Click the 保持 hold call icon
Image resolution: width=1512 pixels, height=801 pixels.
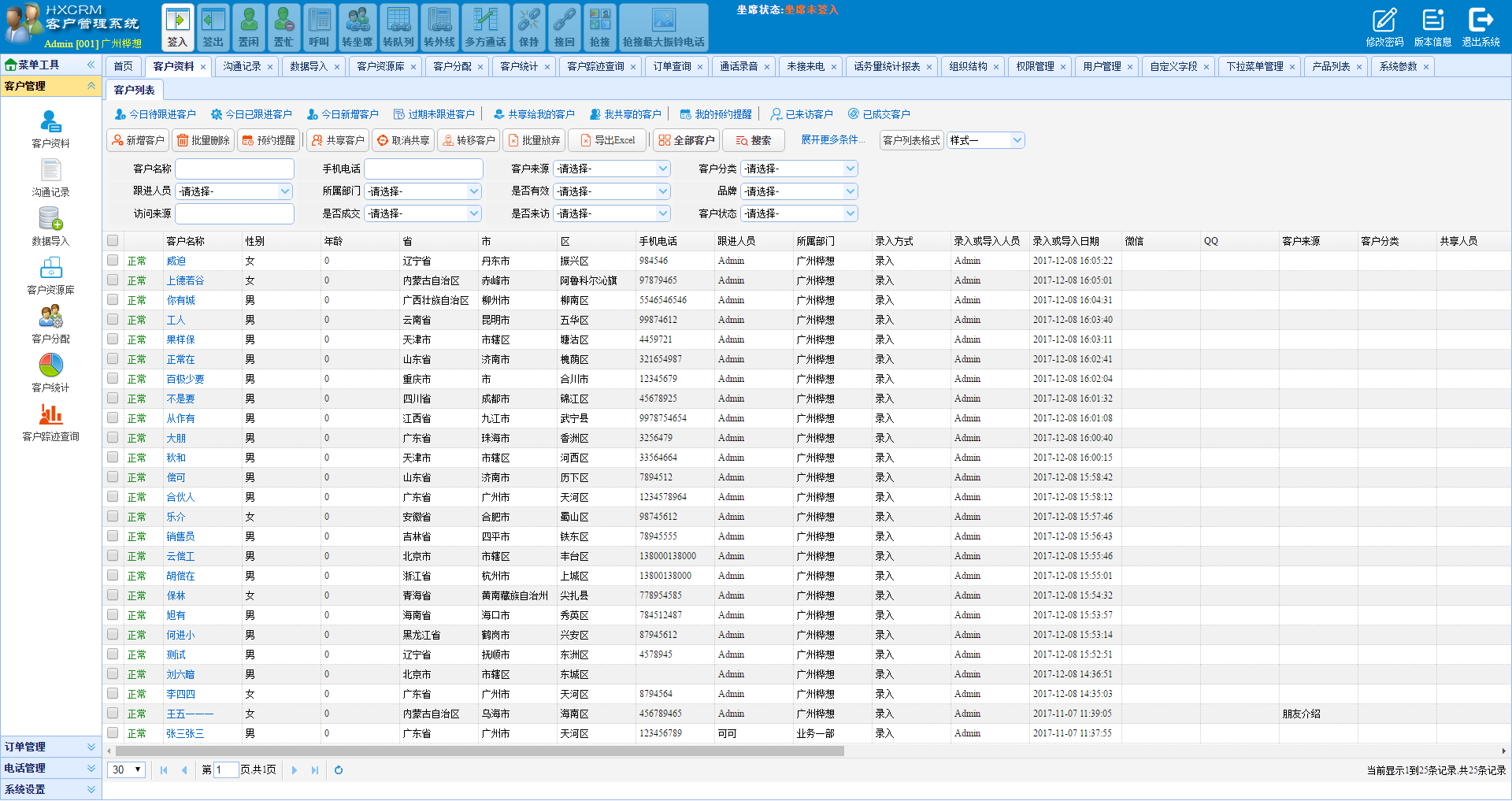point(529,27)
